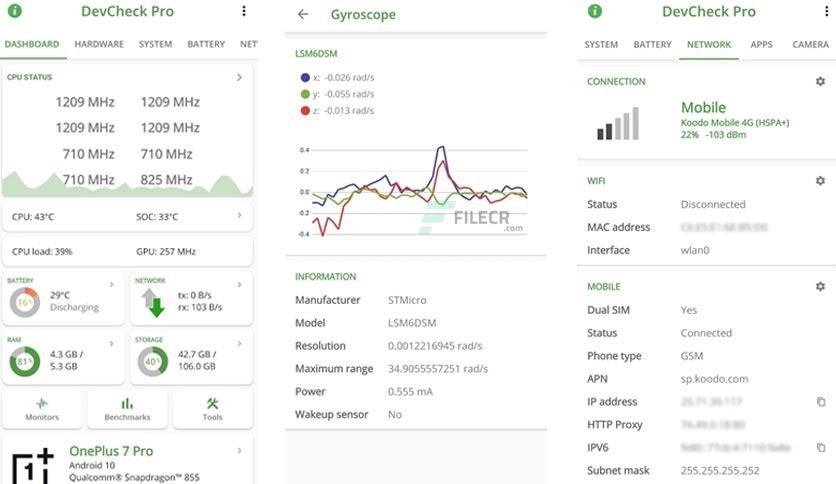This screenshot has width=836, height=484.
Task: Copy the IPV6 address value
Action: (x=821, y=447)
